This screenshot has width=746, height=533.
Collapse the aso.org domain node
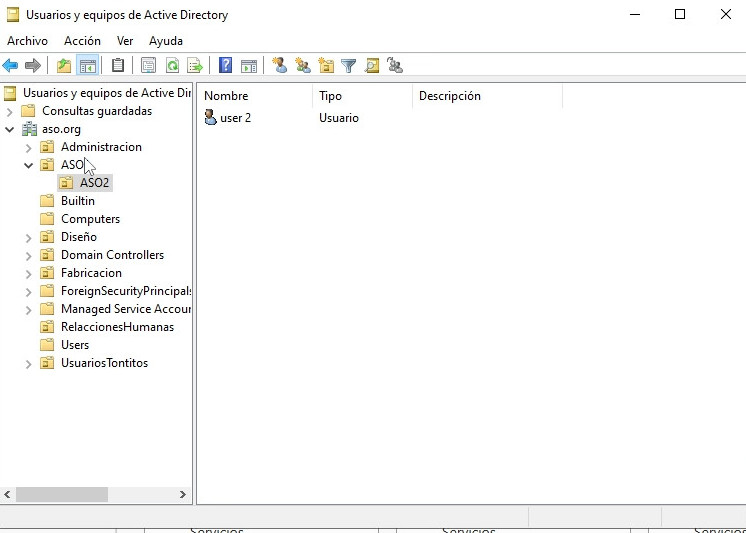coord(10,129)
